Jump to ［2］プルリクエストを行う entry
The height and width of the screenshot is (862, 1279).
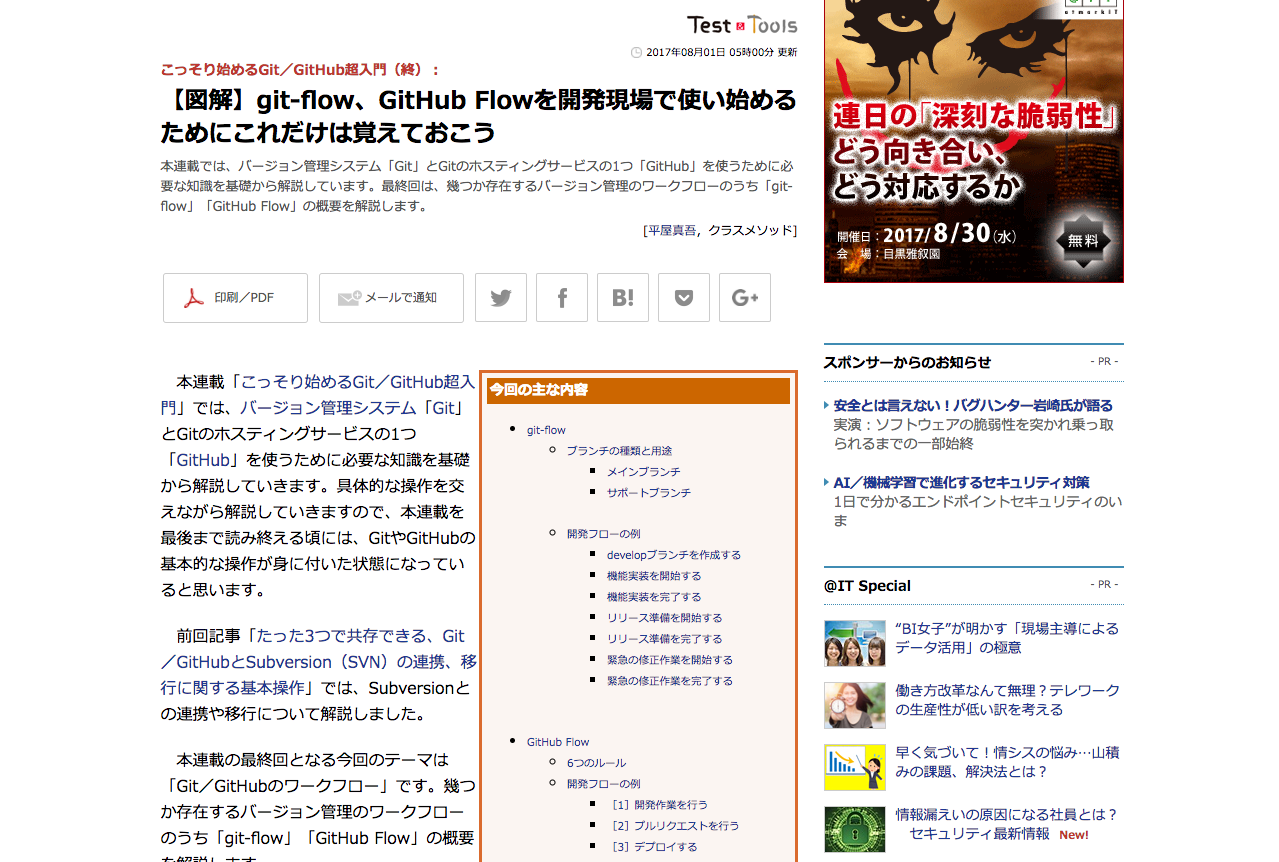click(x=673, y=826)
